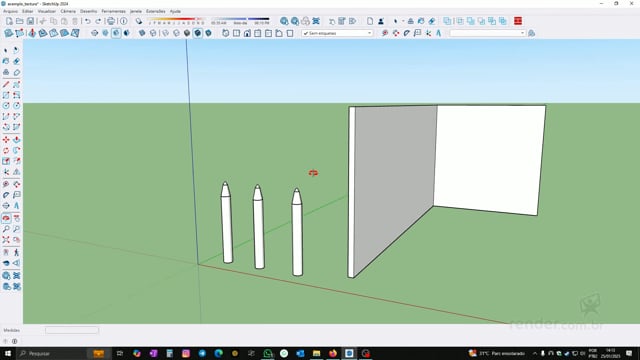
Task: Adjust the shadow date month slider
Action: (176, 19)
